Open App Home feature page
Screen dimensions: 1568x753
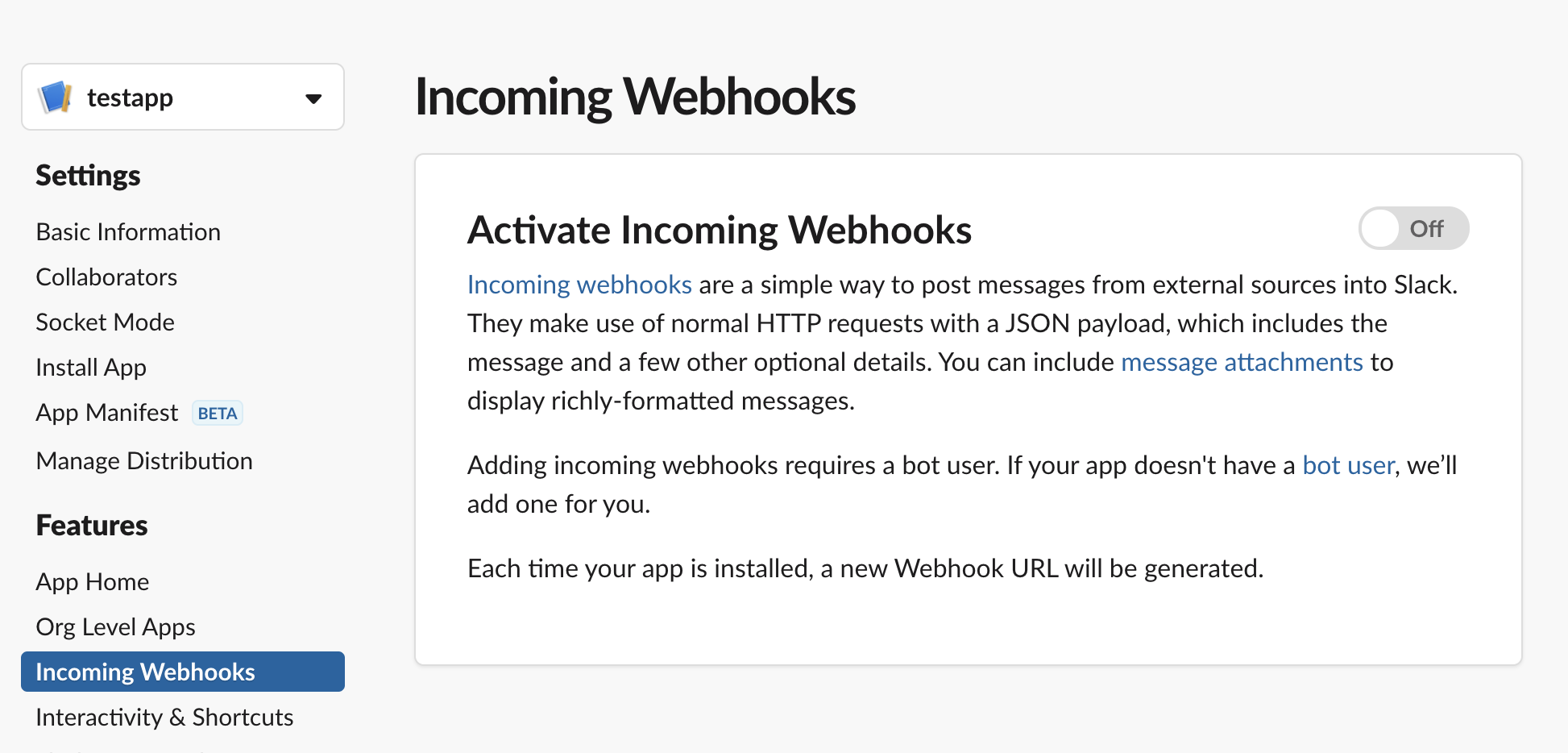93,582
